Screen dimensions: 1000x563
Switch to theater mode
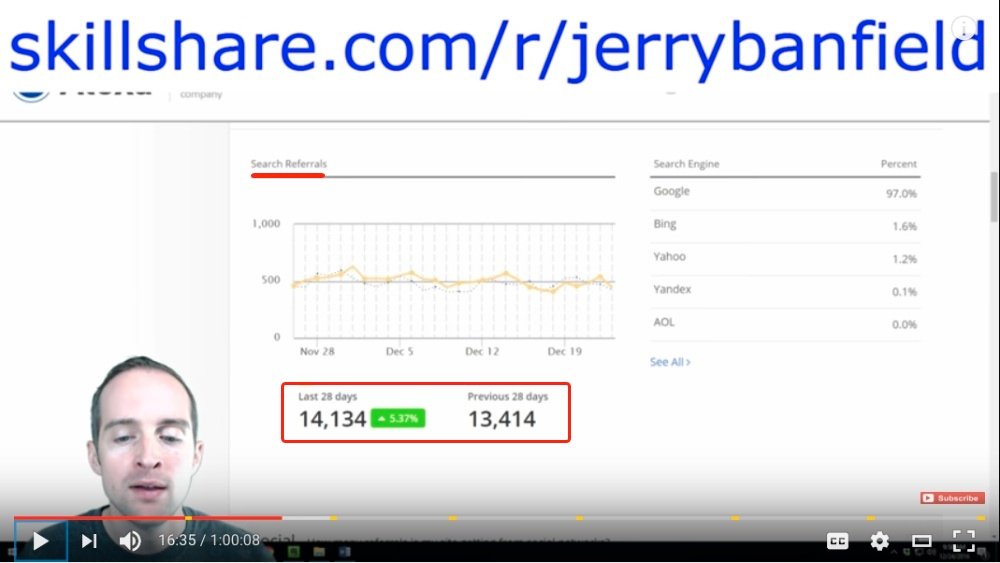pos(922,541)
